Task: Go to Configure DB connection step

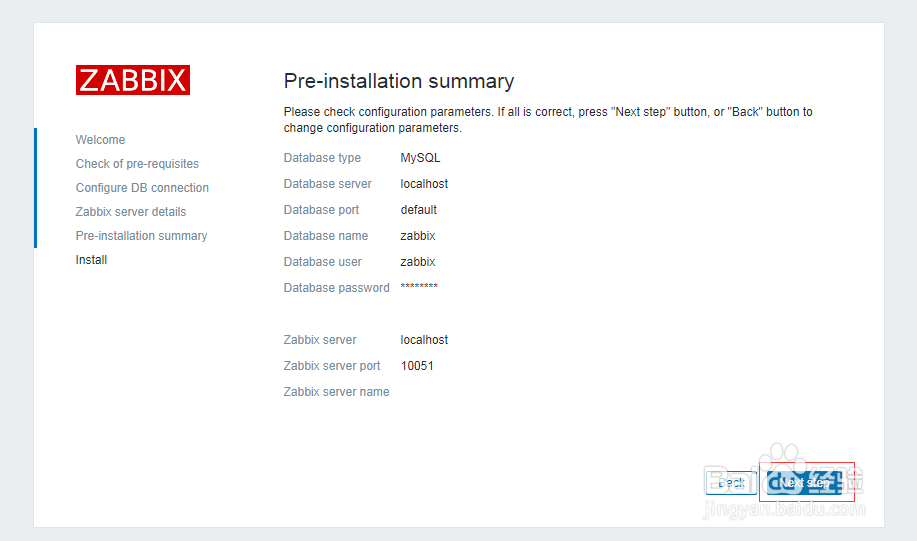Action: tap(142, 188)
